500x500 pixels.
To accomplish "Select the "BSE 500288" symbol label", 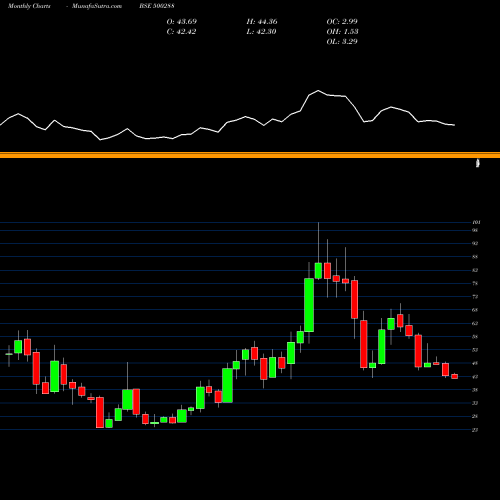I will (x=157, y=6).
